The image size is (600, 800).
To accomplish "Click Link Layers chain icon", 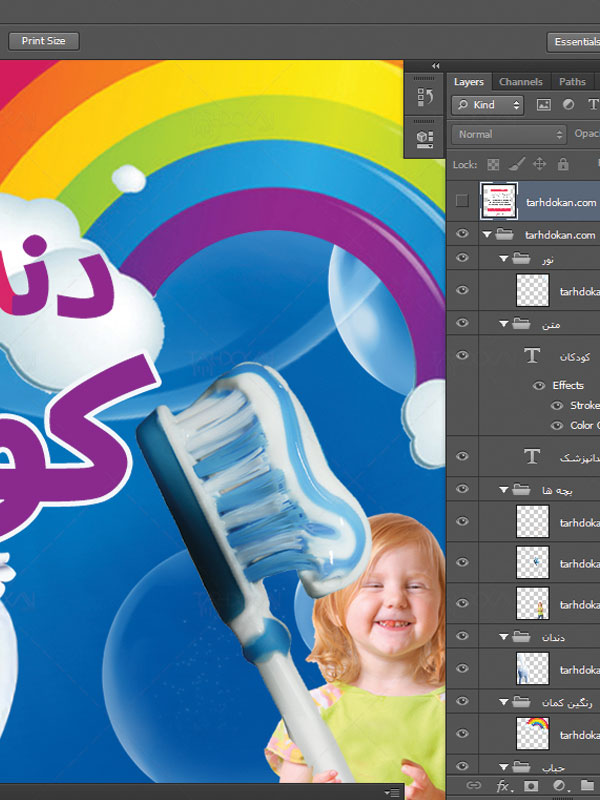I will [474, 786].
